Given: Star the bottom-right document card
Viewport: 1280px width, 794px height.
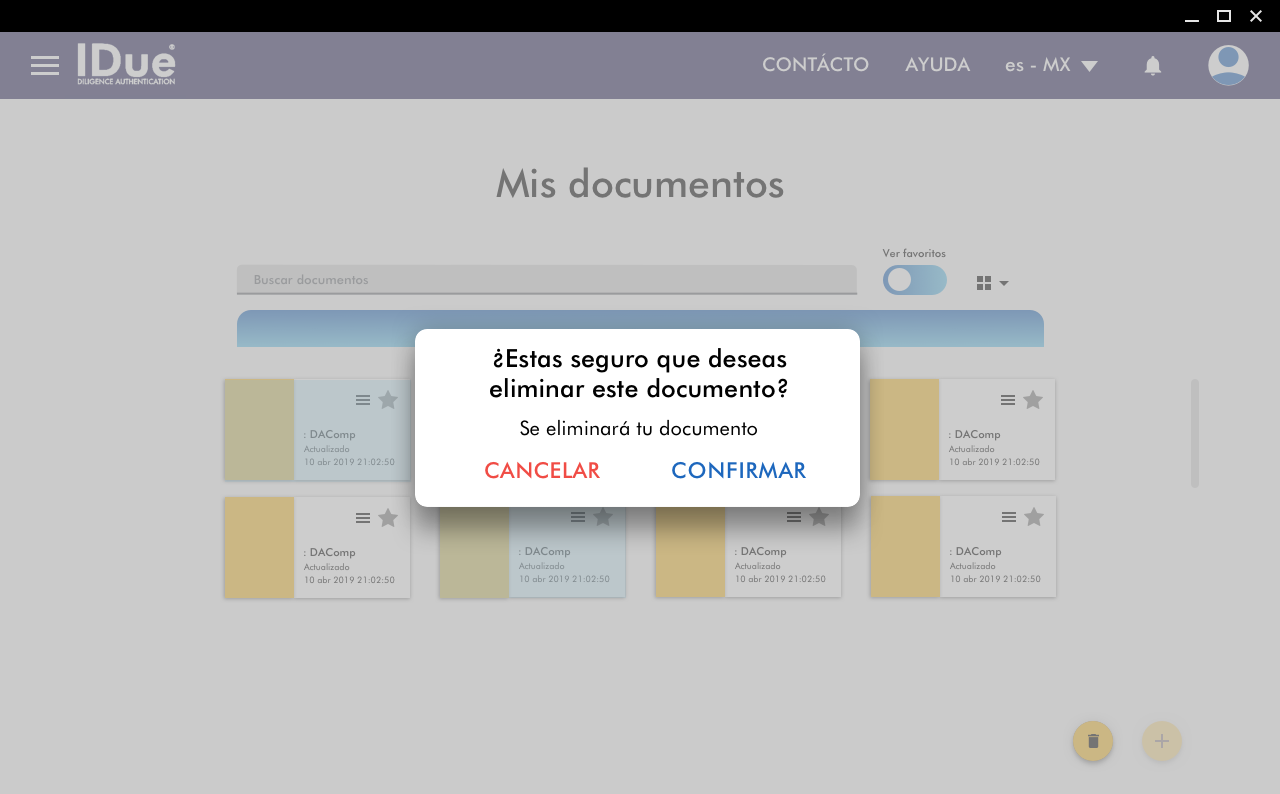Looking at the screenshot, I should 1034,517.
